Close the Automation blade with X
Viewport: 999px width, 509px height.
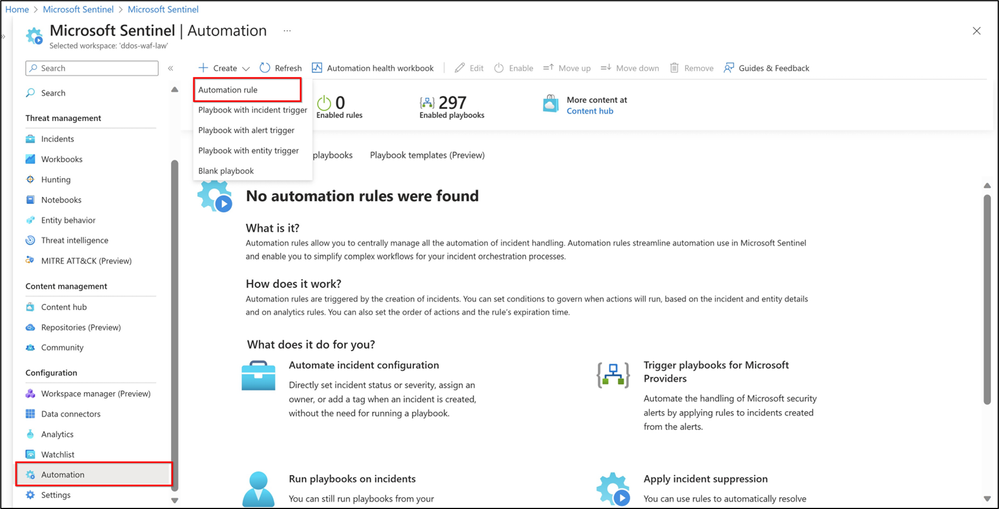977,31
